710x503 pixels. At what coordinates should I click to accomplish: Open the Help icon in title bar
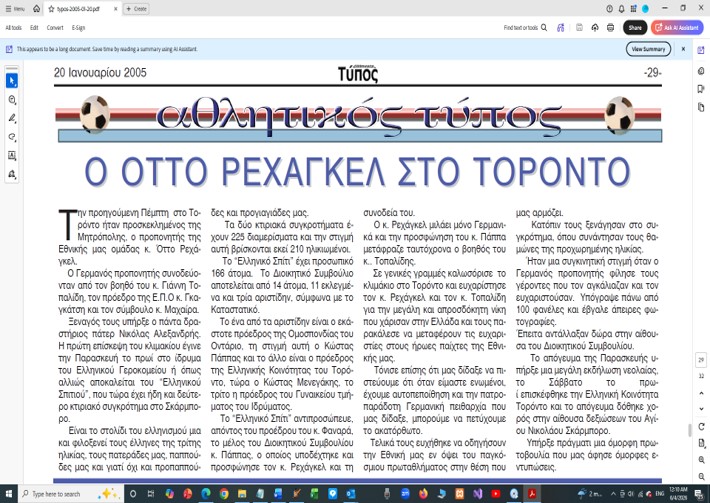click(x=609, y=9)
